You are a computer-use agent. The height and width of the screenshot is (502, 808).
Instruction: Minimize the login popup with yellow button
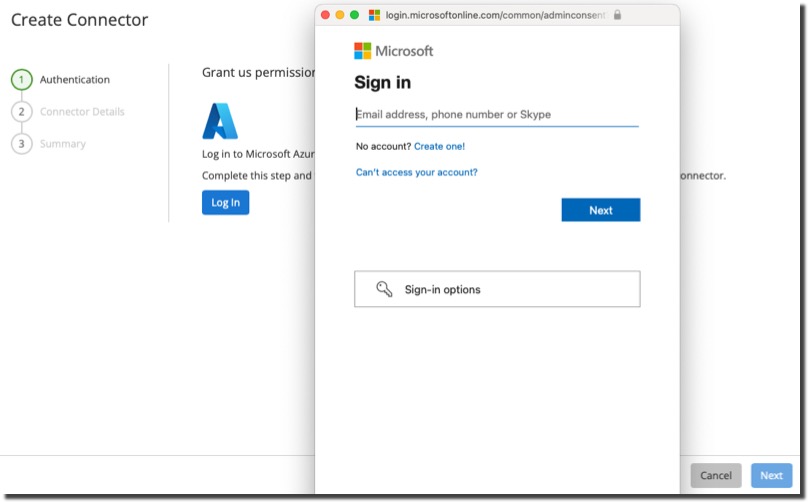pyautogui.click(x=340, y=15)
